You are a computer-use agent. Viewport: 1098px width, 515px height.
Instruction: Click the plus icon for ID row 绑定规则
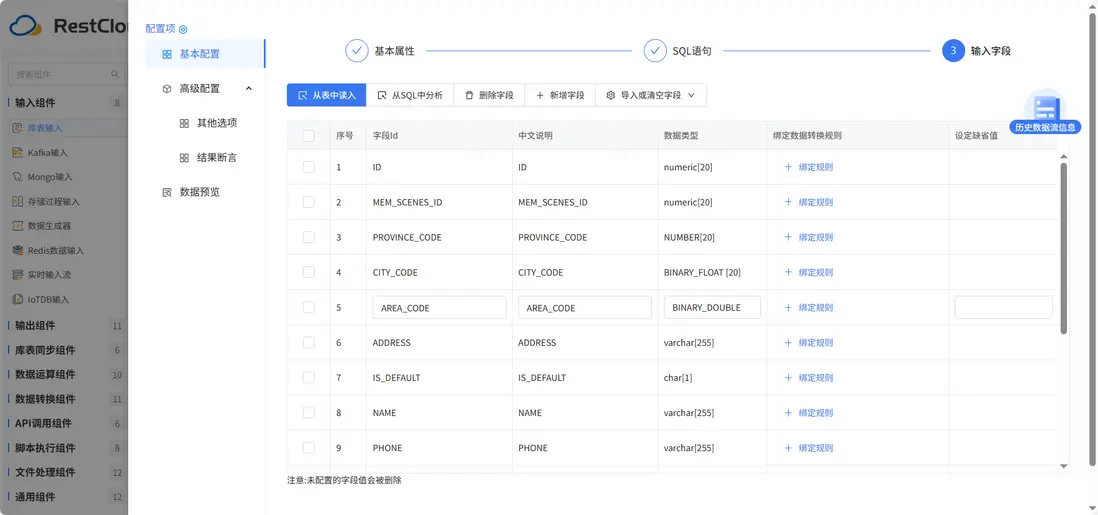pyautogui.click(x=788, y=167)
